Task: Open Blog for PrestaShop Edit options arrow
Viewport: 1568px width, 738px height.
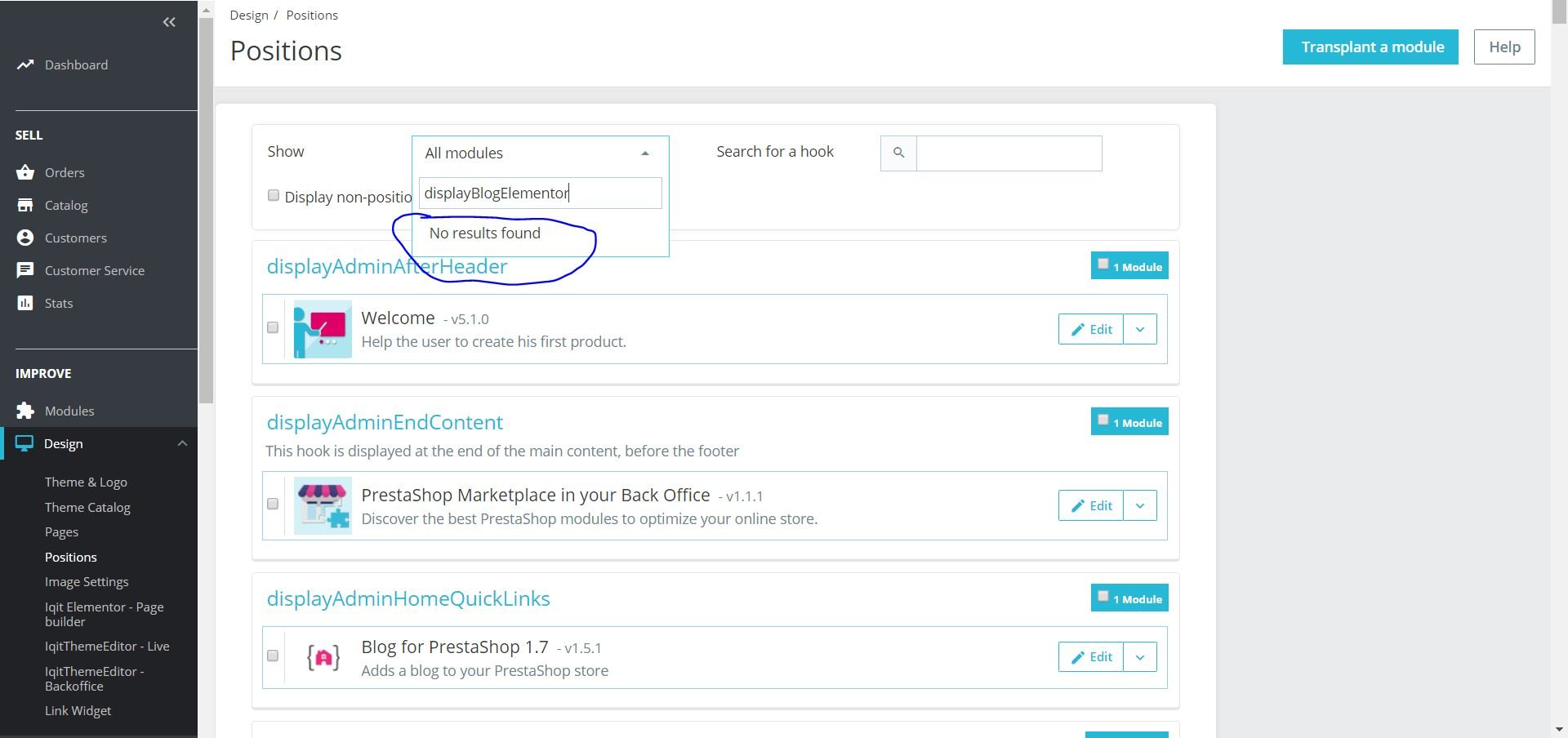Action: [x=1140, y=656]
